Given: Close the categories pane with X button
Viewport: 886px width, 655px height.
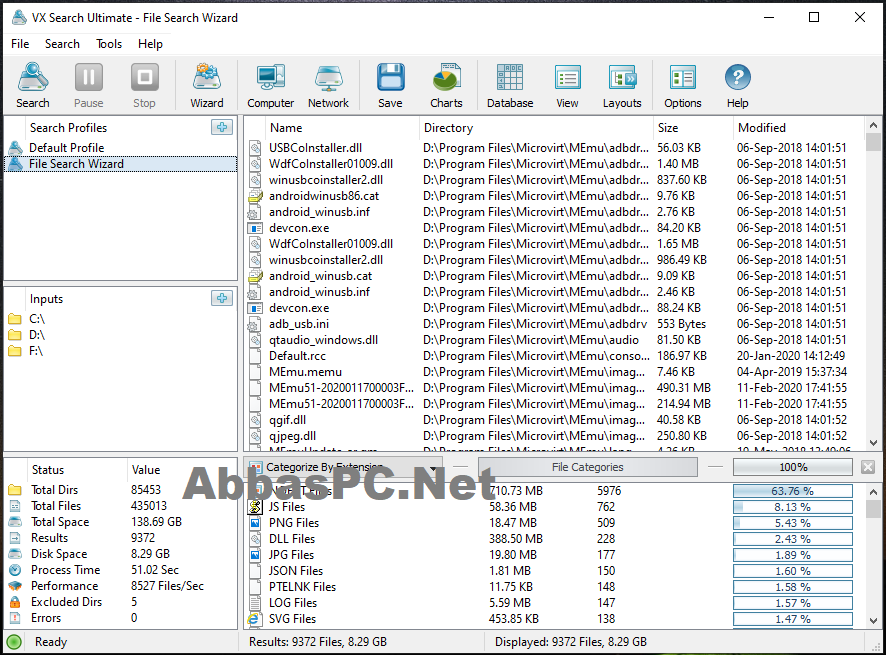Looking at the screenshot, I should click(868, 467).
